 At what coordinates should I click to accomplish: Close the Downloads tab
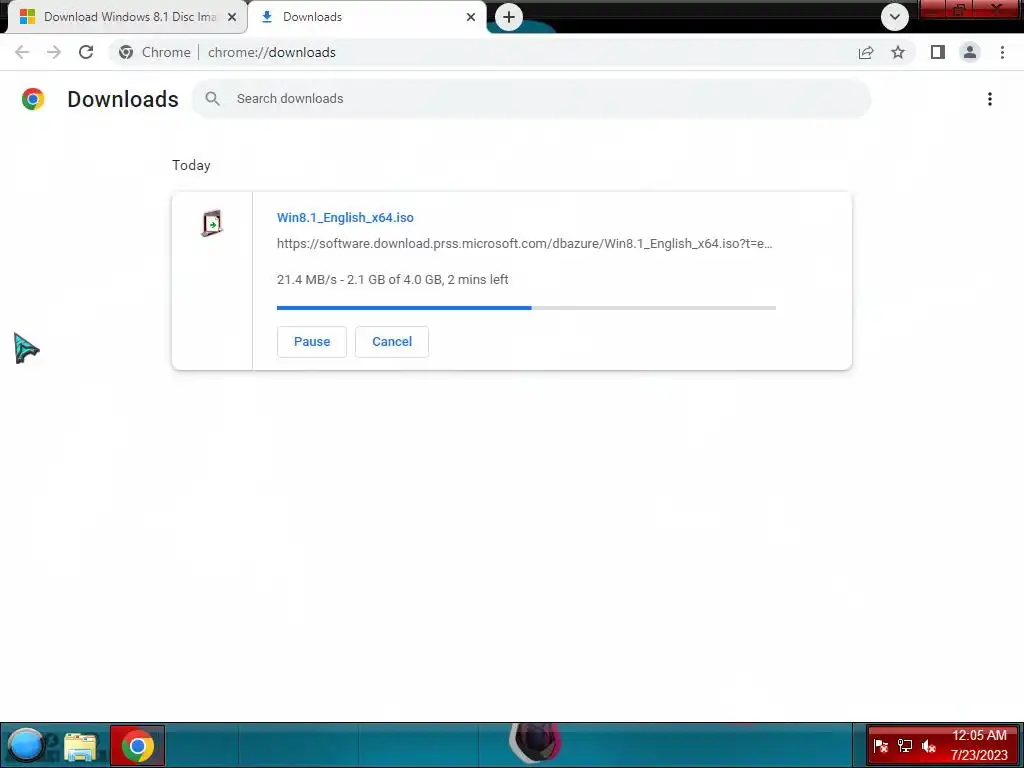(471, 17)
